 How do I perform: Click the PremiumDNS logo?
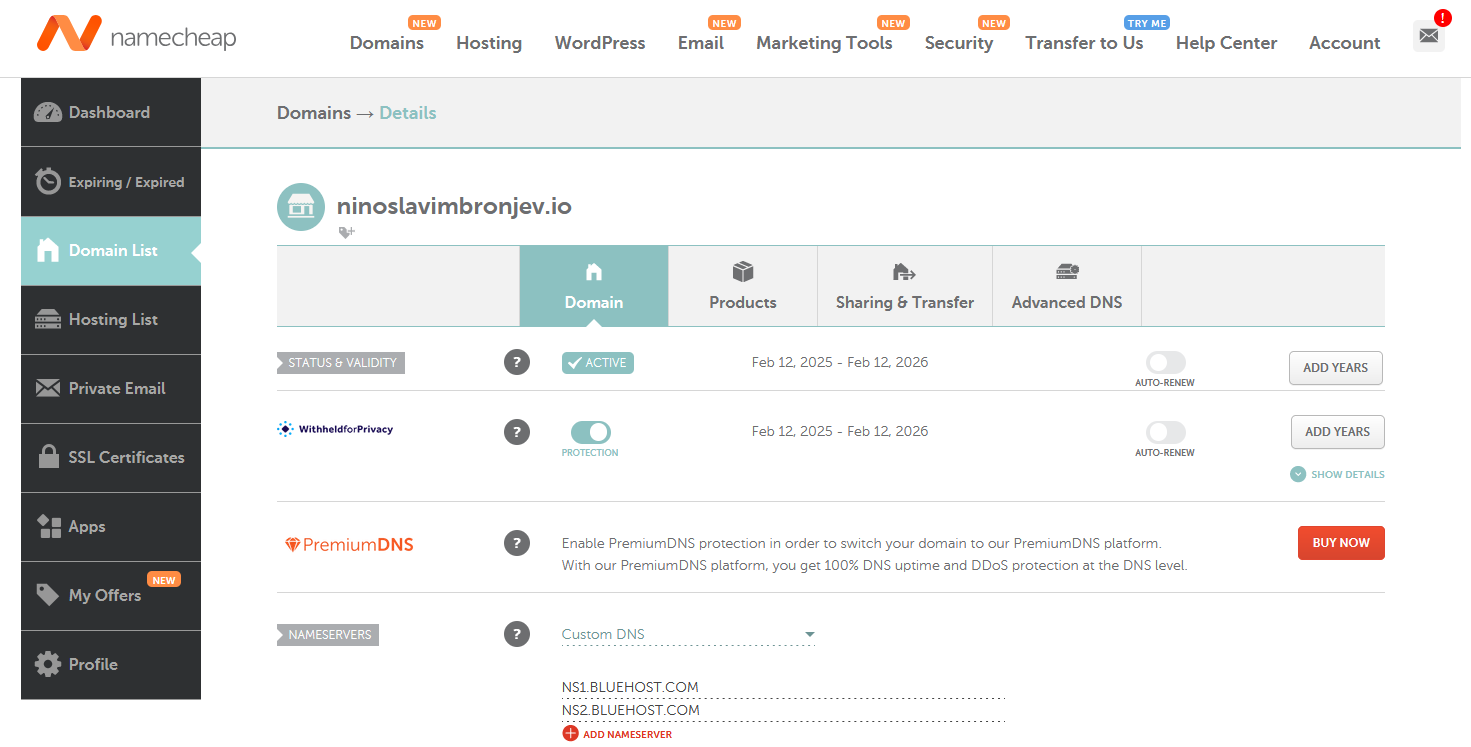click(x=349, y=545)
